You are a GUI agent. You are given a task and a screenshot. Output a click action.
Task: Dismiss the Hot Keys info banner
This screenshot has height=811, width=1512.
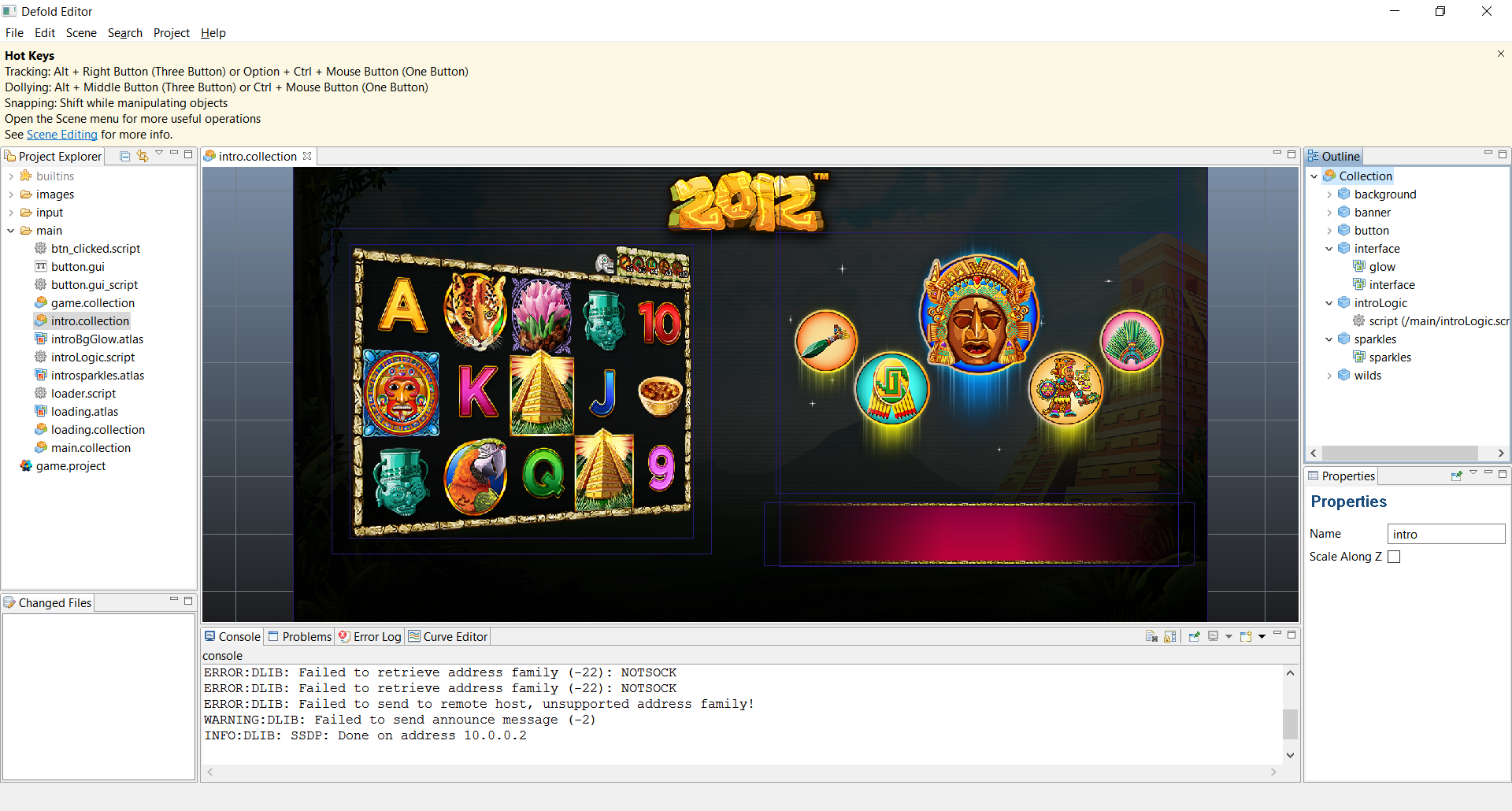point(1500,54)
